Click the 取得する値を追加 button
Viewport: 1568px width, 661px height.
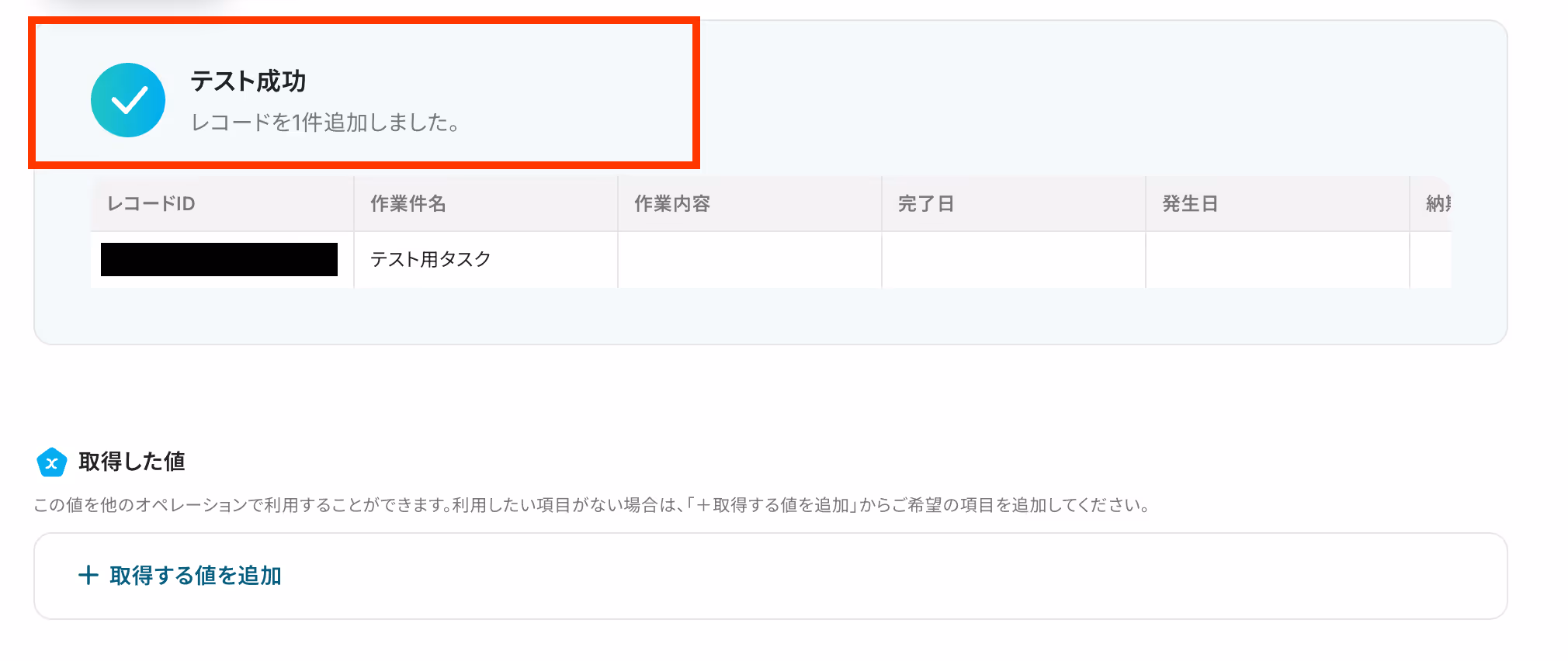180,575
